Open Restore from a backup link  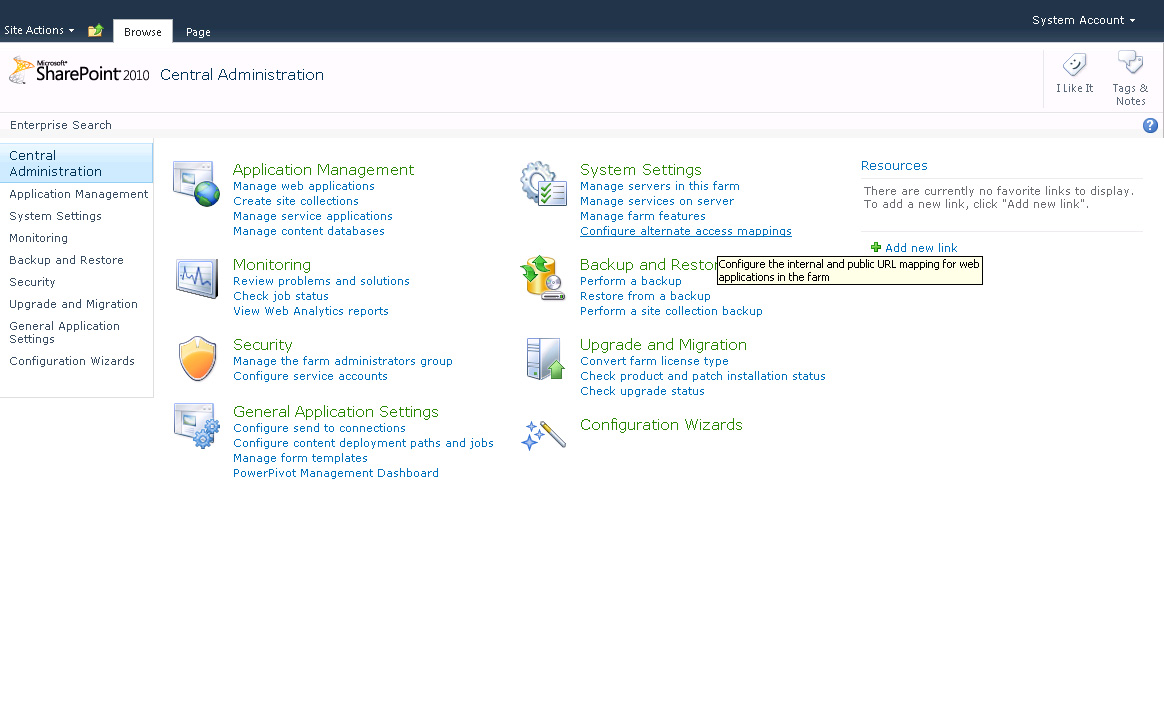645,296
